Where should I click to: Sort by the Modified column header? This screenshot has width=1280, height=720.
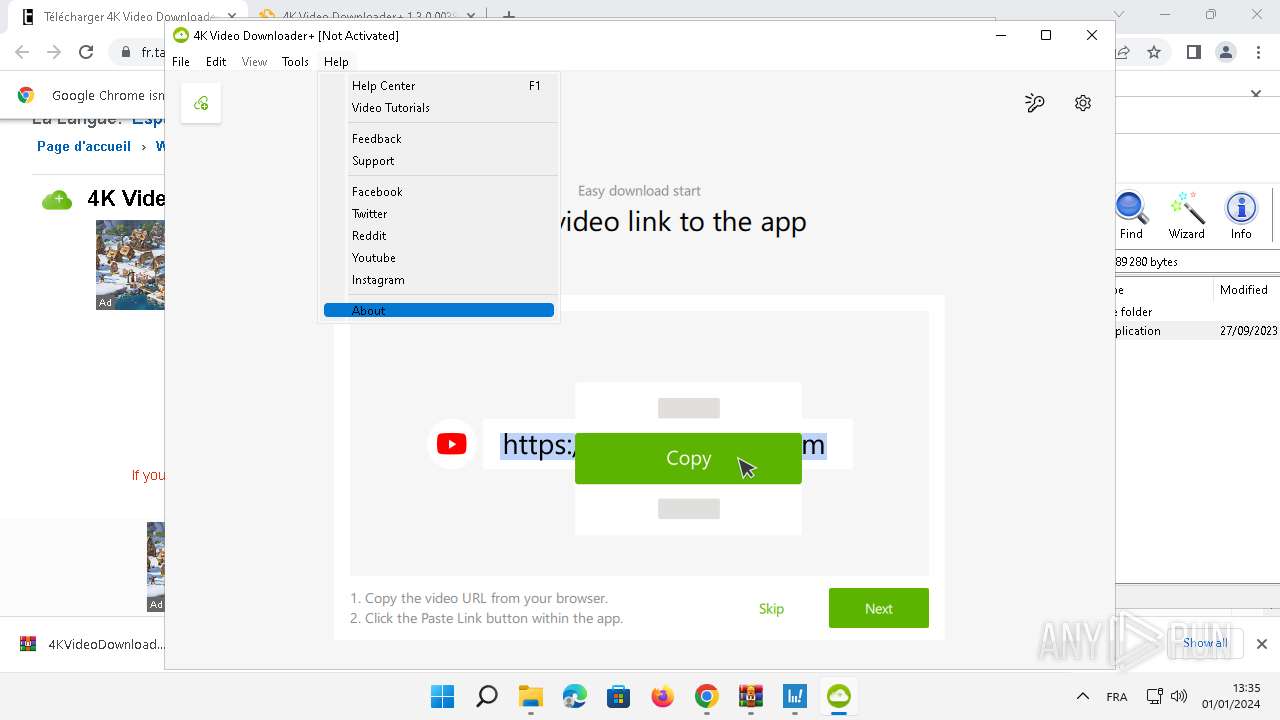coord(1244,290)
